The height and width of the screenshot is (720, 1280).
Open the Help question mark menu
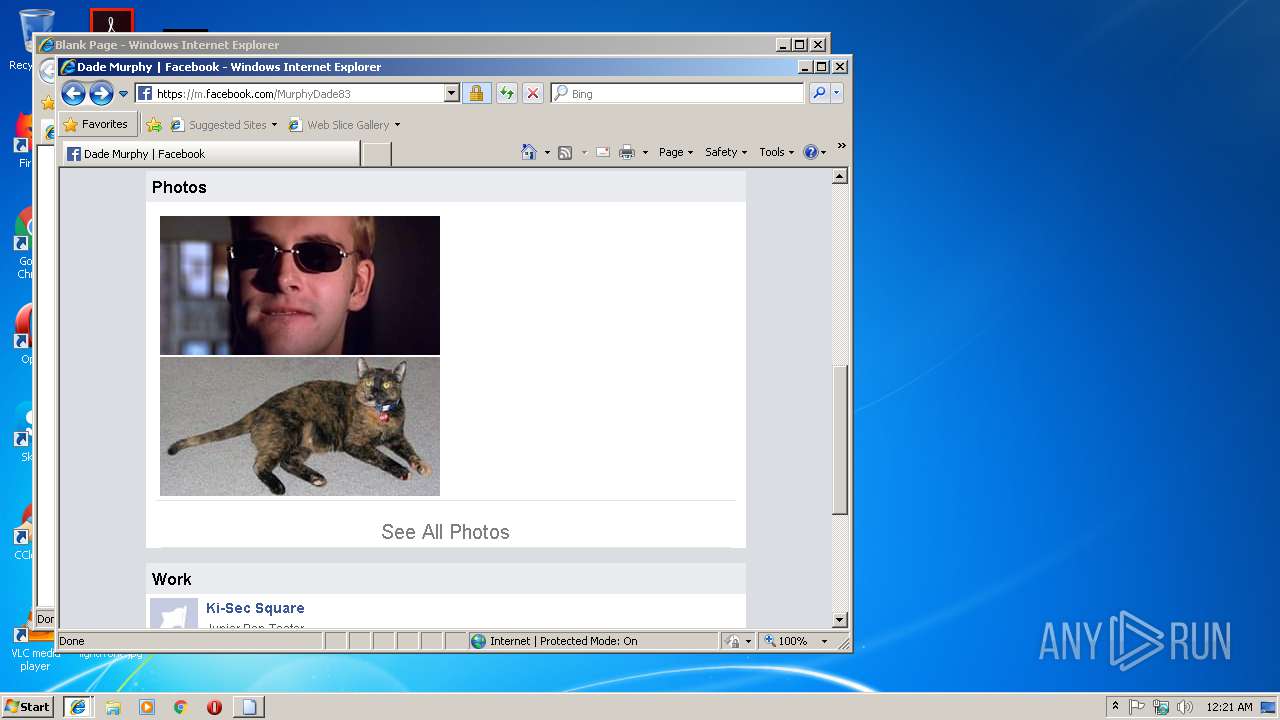pyautogui.click(x=815, y=152)
